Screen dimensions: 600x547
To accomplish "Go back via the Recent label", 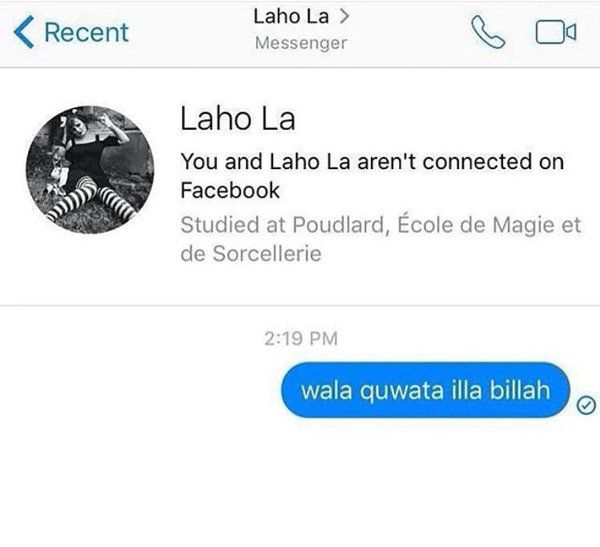I will click(86, 32).
